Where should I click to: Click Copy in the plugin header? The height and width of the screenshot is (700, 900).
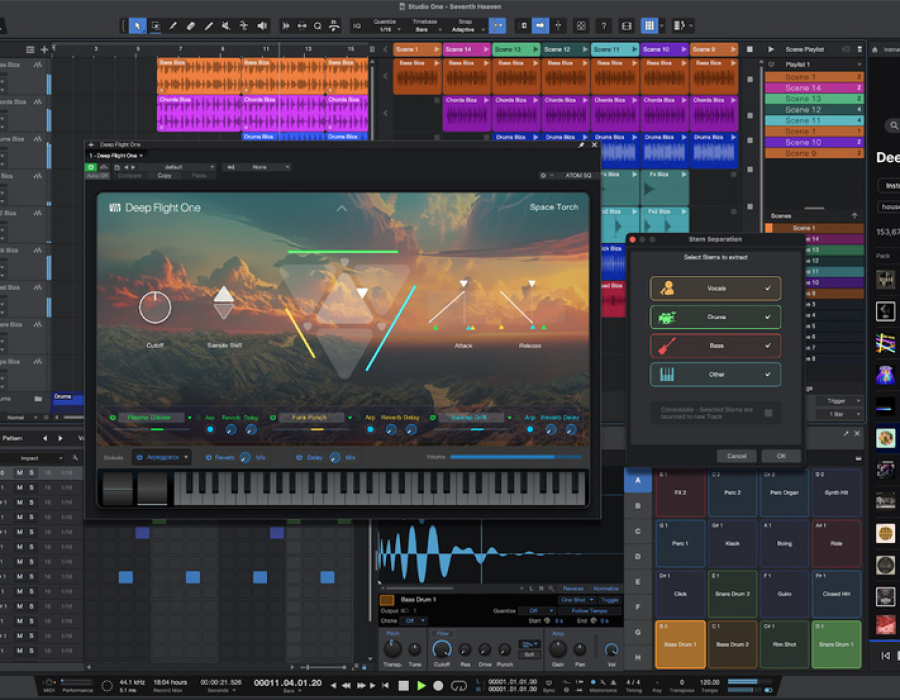164,176
